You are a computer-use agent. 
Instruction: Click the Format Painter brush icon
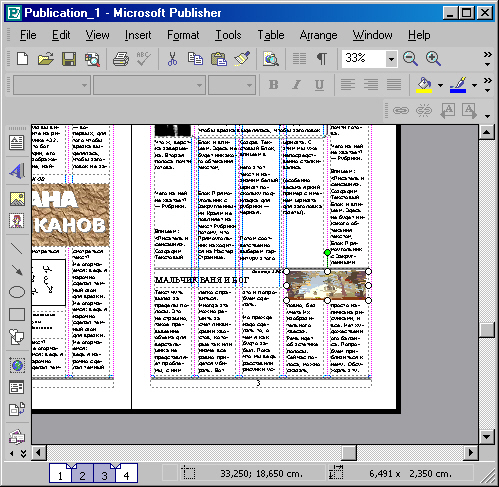242,59
